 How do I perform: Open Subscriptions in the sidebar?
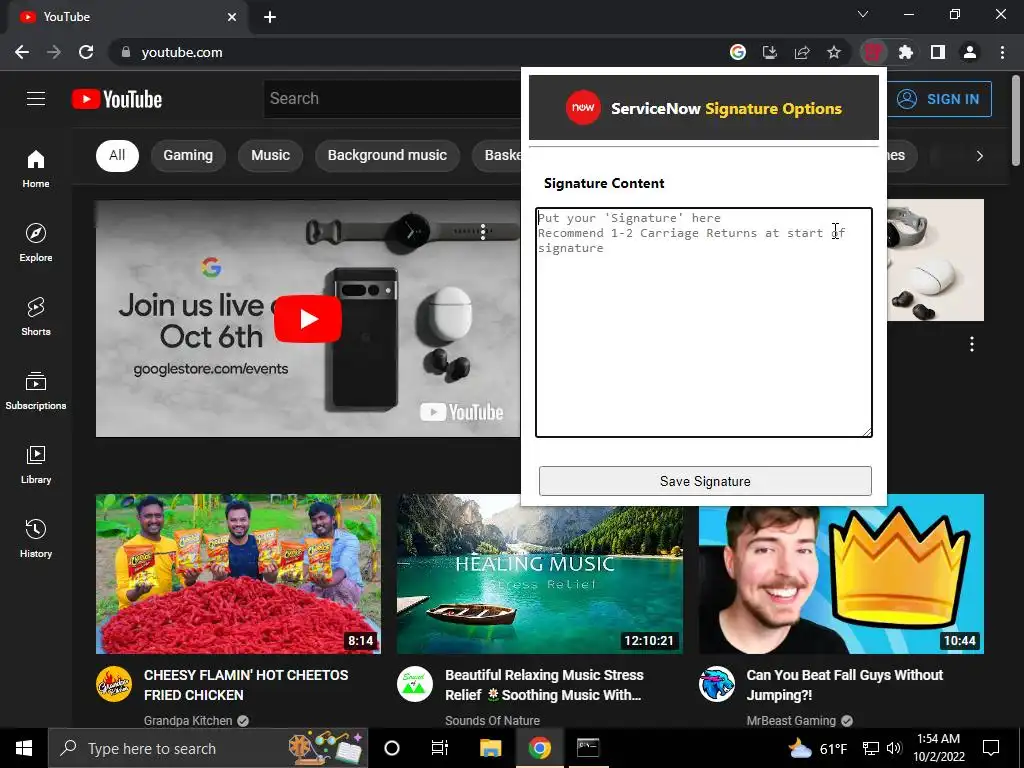click(36, 391)
